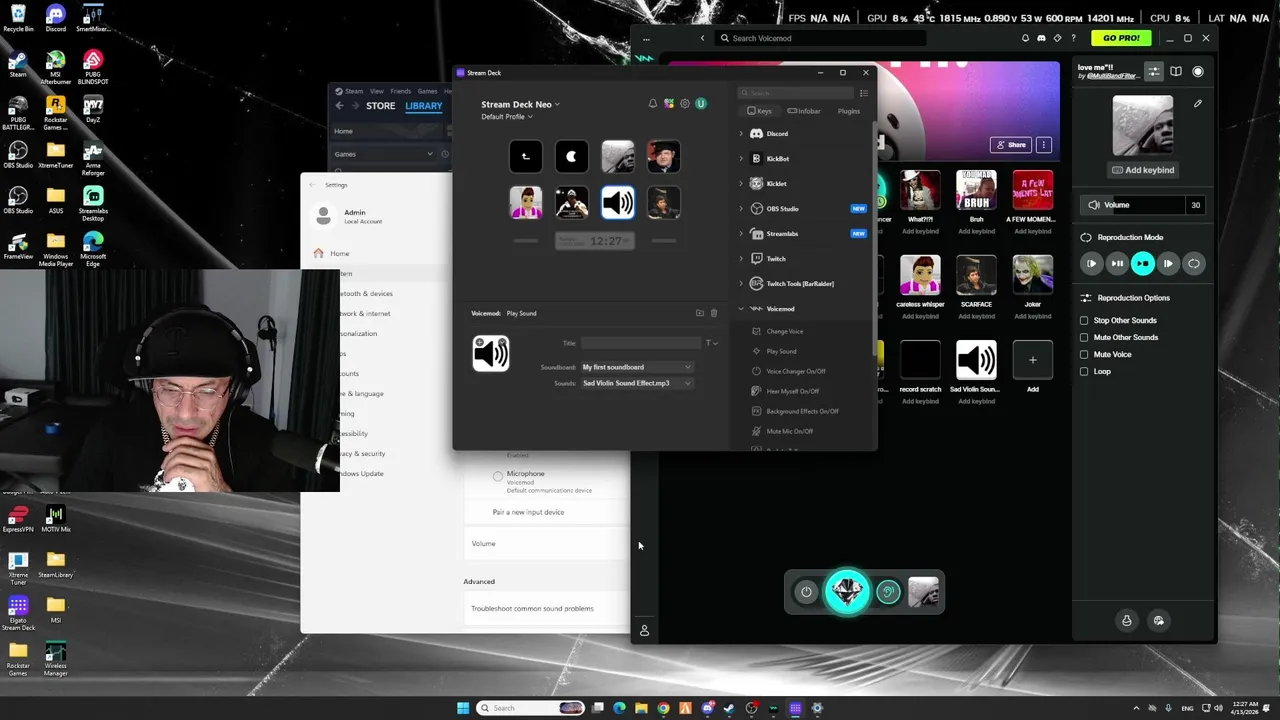Click the diamond voice icon in Voicemod bar
This screenshot has width=1280, height=720.
tap(847, 592)
